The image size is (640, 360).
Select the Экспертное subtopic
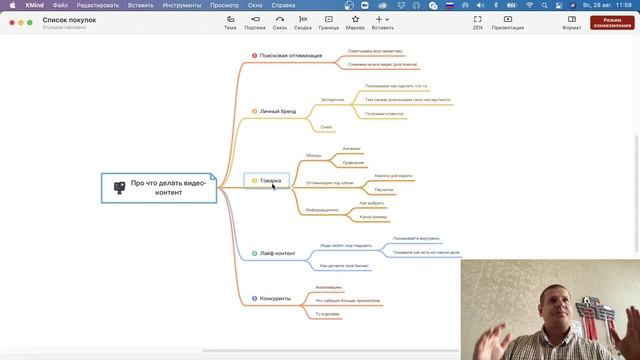pyautogui.click(x=332, y=100)
